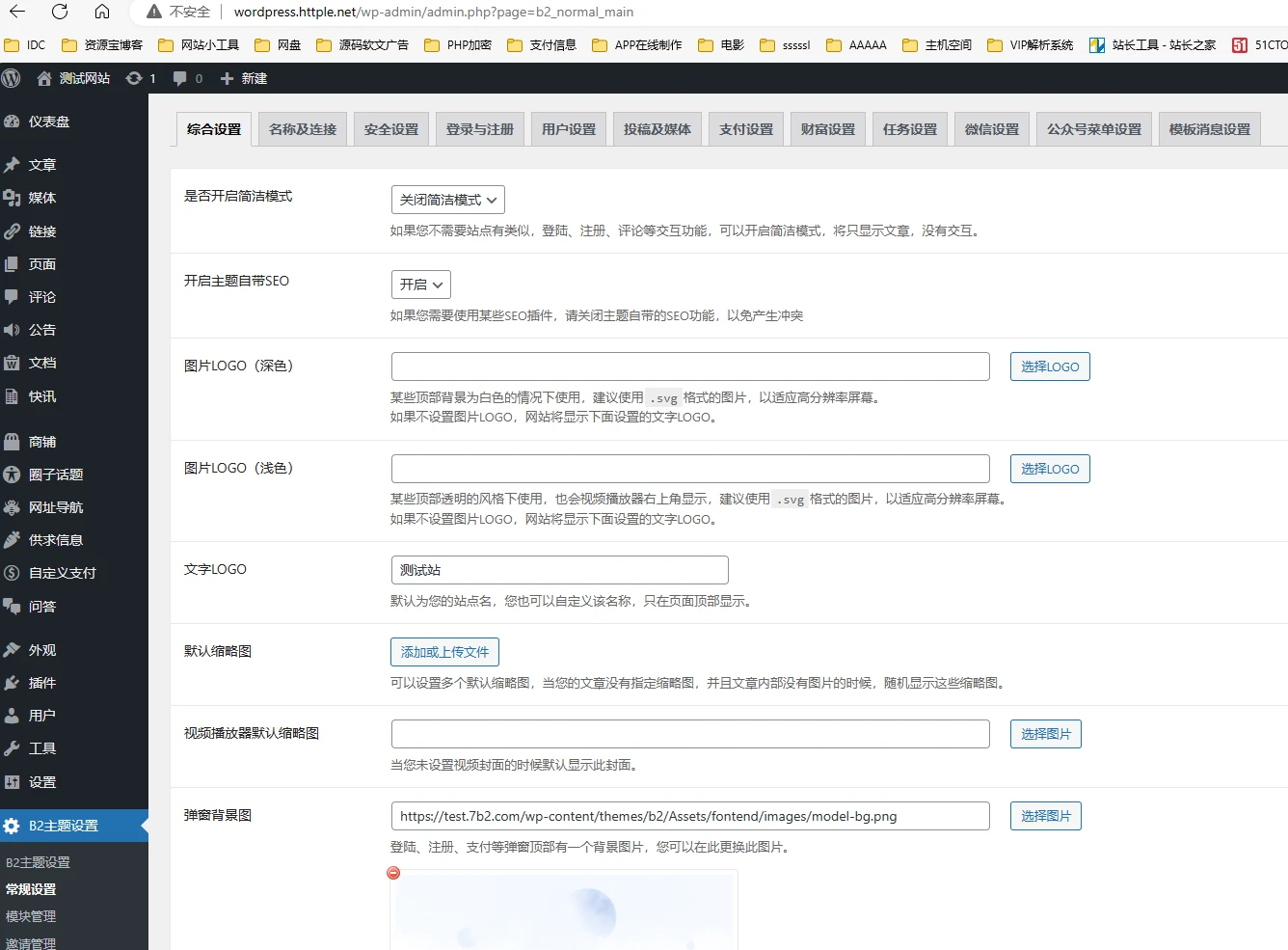Click the browser reload icon
This screenshot has height=950, width=1288.
pos(60,13)
